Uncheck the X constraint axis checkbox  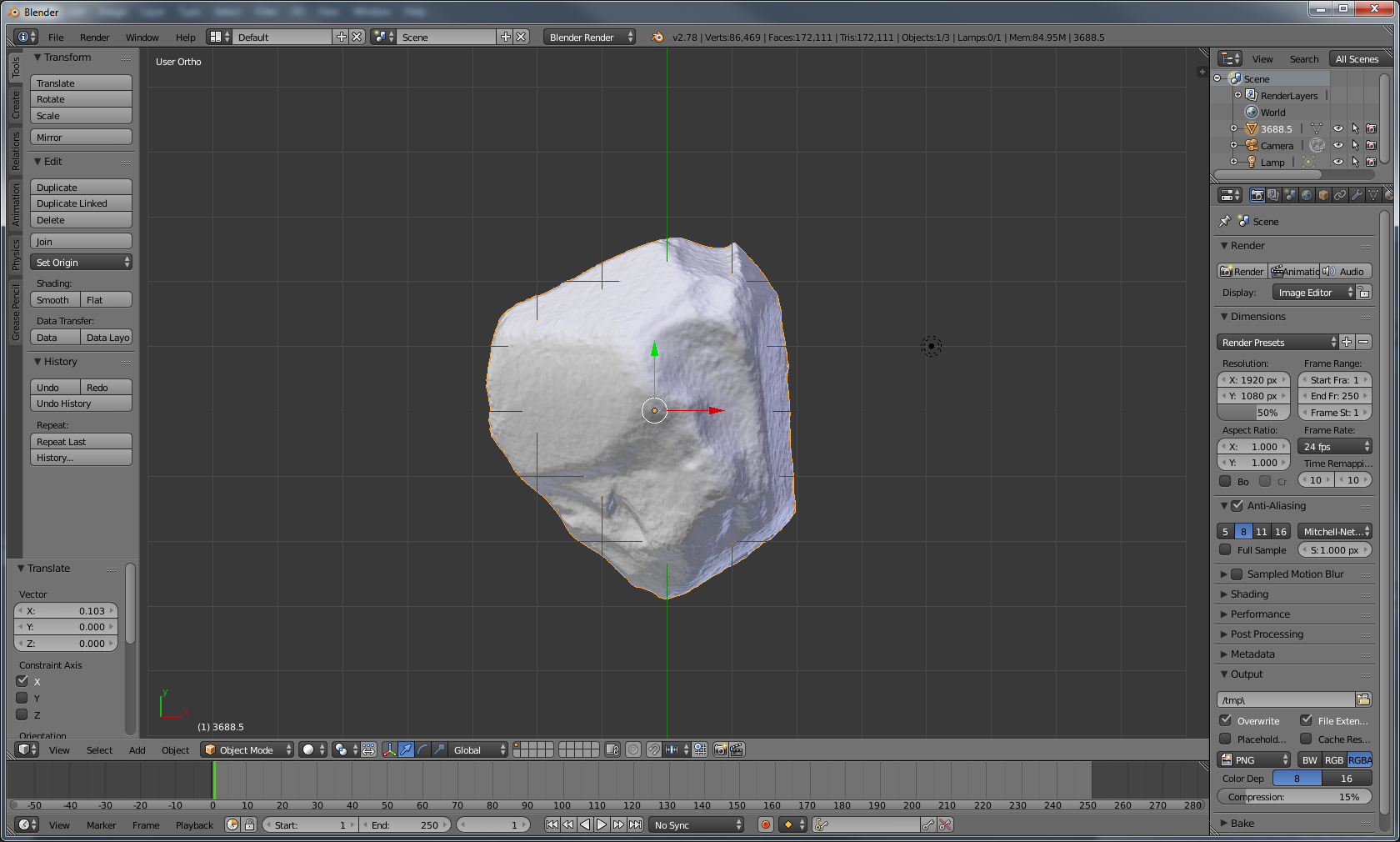(22, 681)
